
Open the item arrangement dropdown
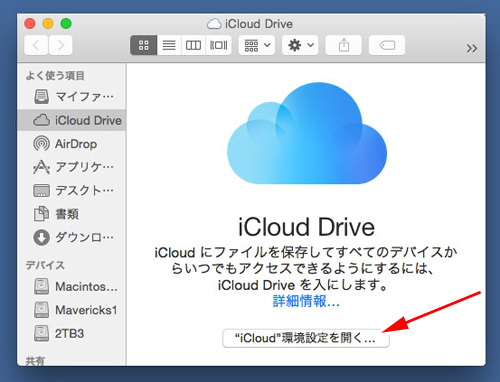(x=257, y=45)
